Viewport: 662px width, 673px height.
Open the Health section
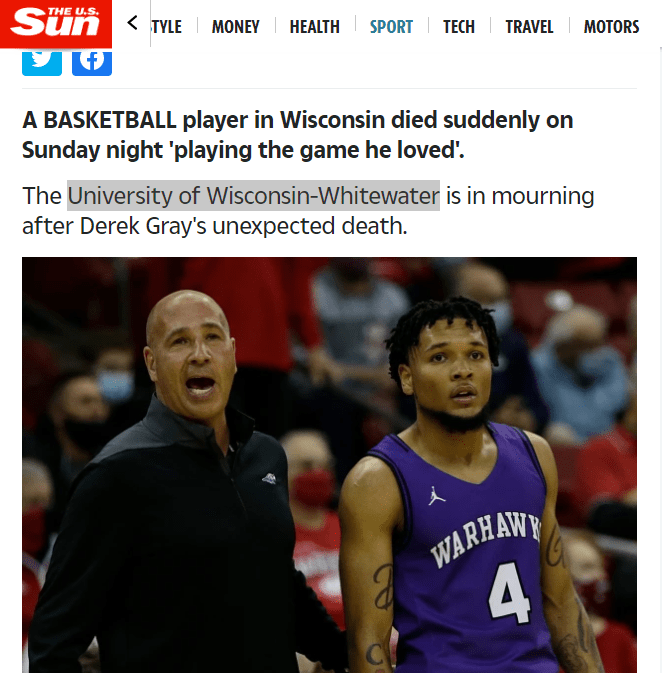point(315,27)
